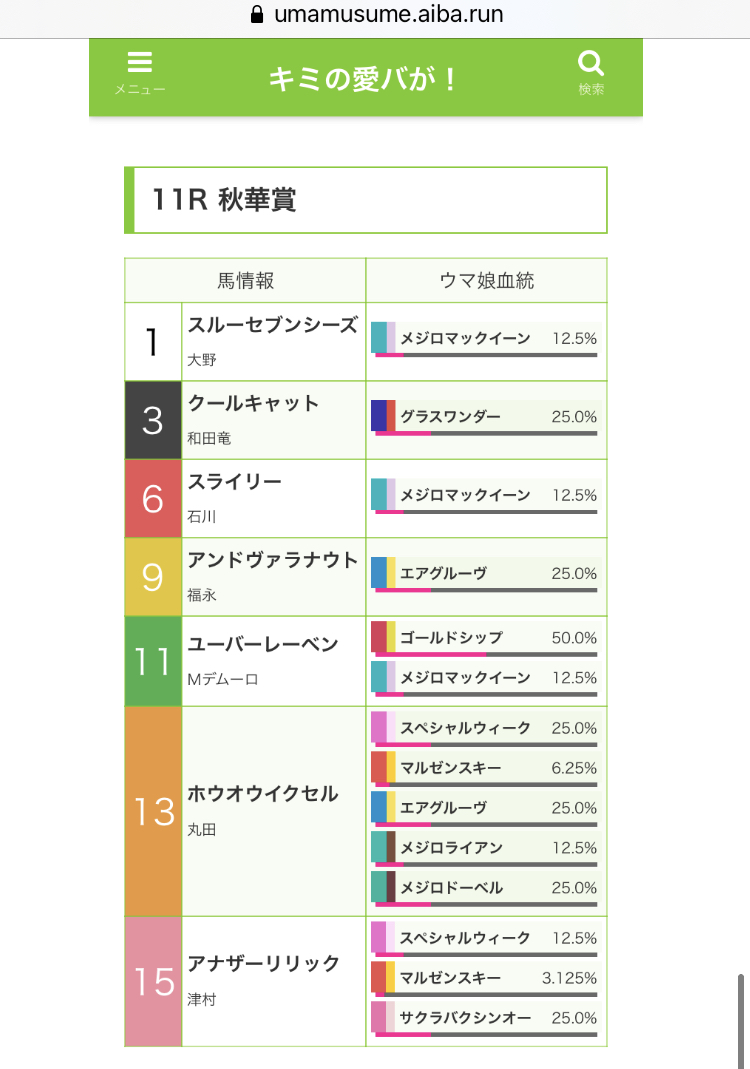Click マルゼンスキー 6.25% progress bar
The width and height of the screenshot is (750, 1069).
click(486, 785)
